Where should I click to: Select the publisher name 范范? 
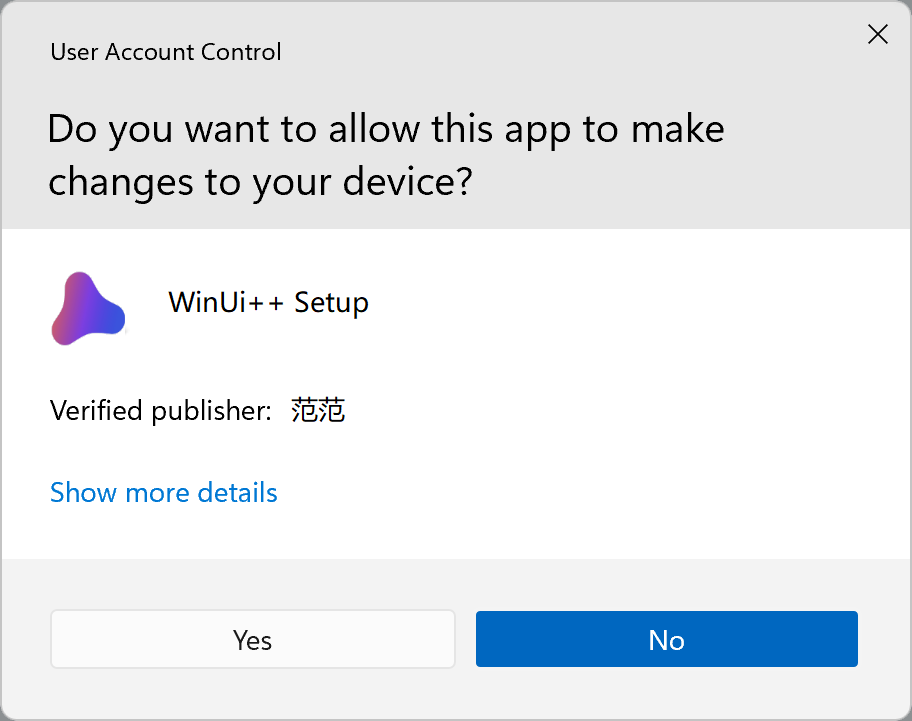[x=318, y=410]
